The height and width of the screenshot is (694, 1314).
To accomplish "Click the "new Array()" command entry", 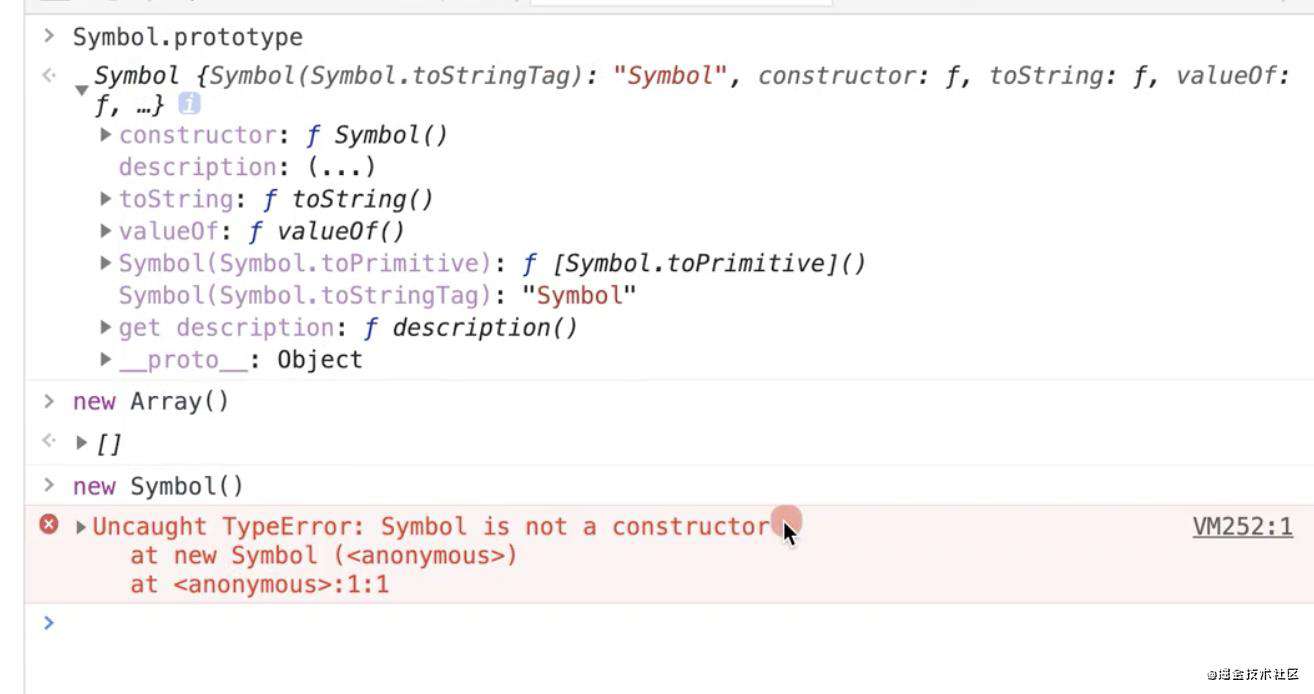I will [x=151, y=402].
